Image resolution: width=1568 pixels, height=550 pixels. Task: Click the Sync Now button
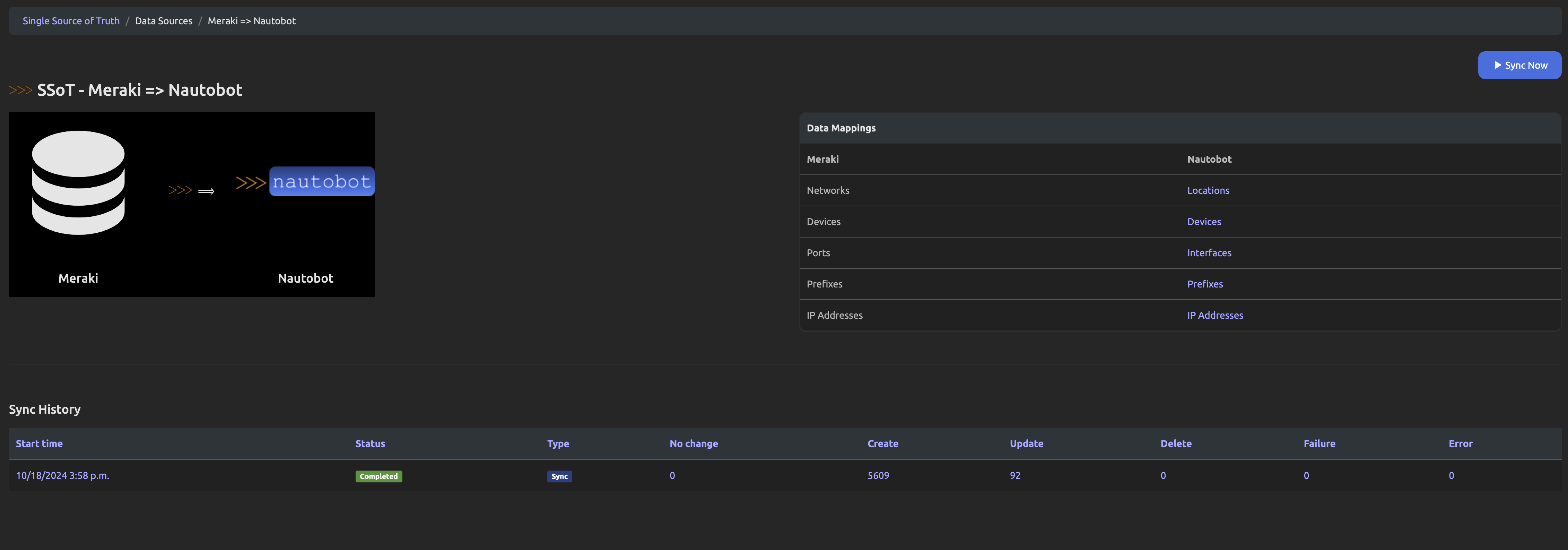1519,65
